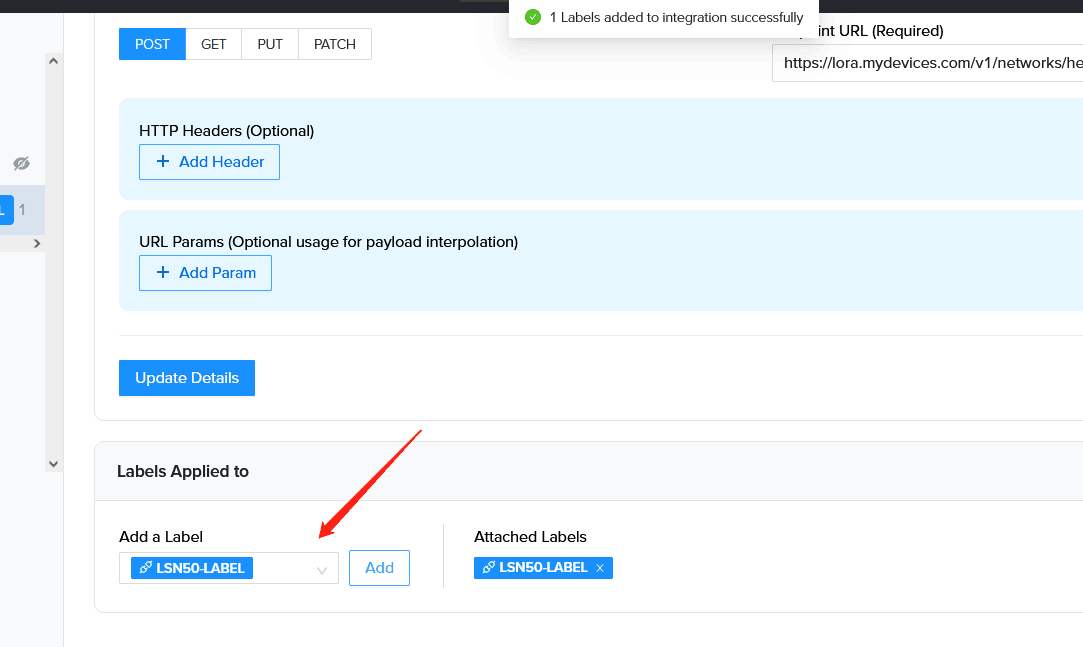
Task: Click the link icon on attached LSN50-LABEL
Action: [489, 567]
